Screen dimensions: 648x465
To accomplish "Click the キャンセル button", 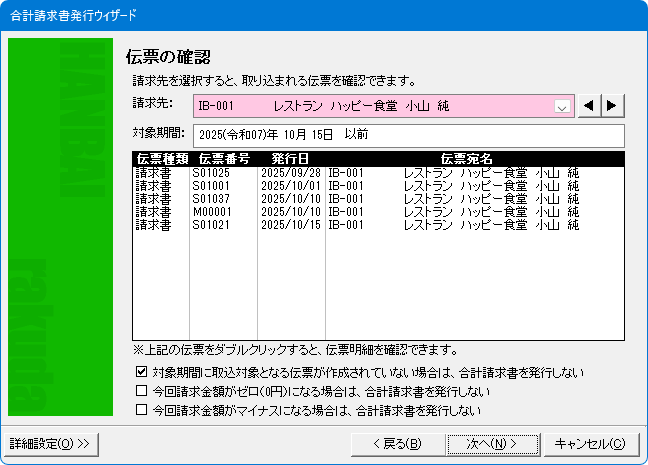I will coord(590,443).
